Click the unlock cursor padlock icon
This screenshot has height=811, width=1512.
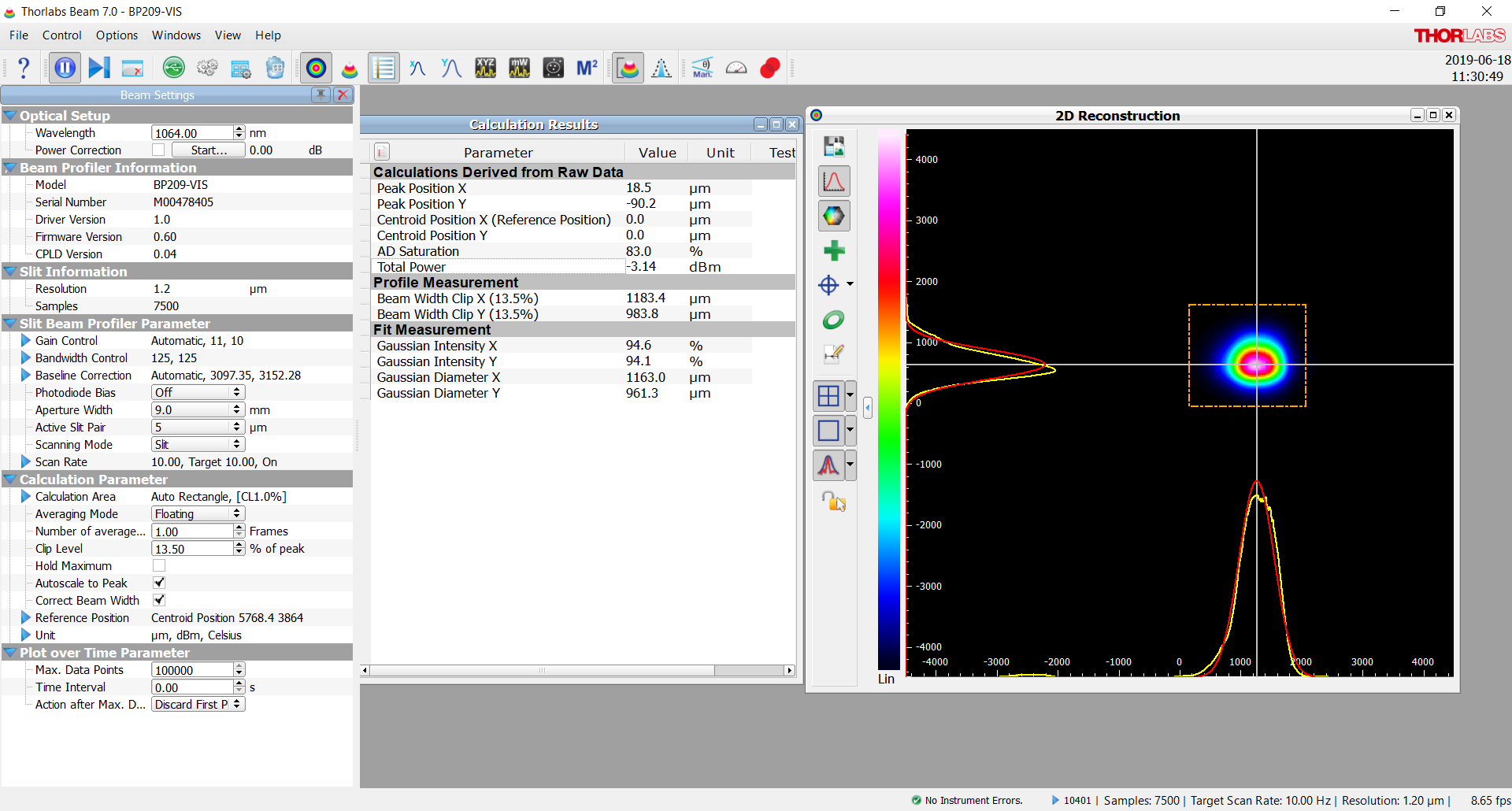coord(834,501)
